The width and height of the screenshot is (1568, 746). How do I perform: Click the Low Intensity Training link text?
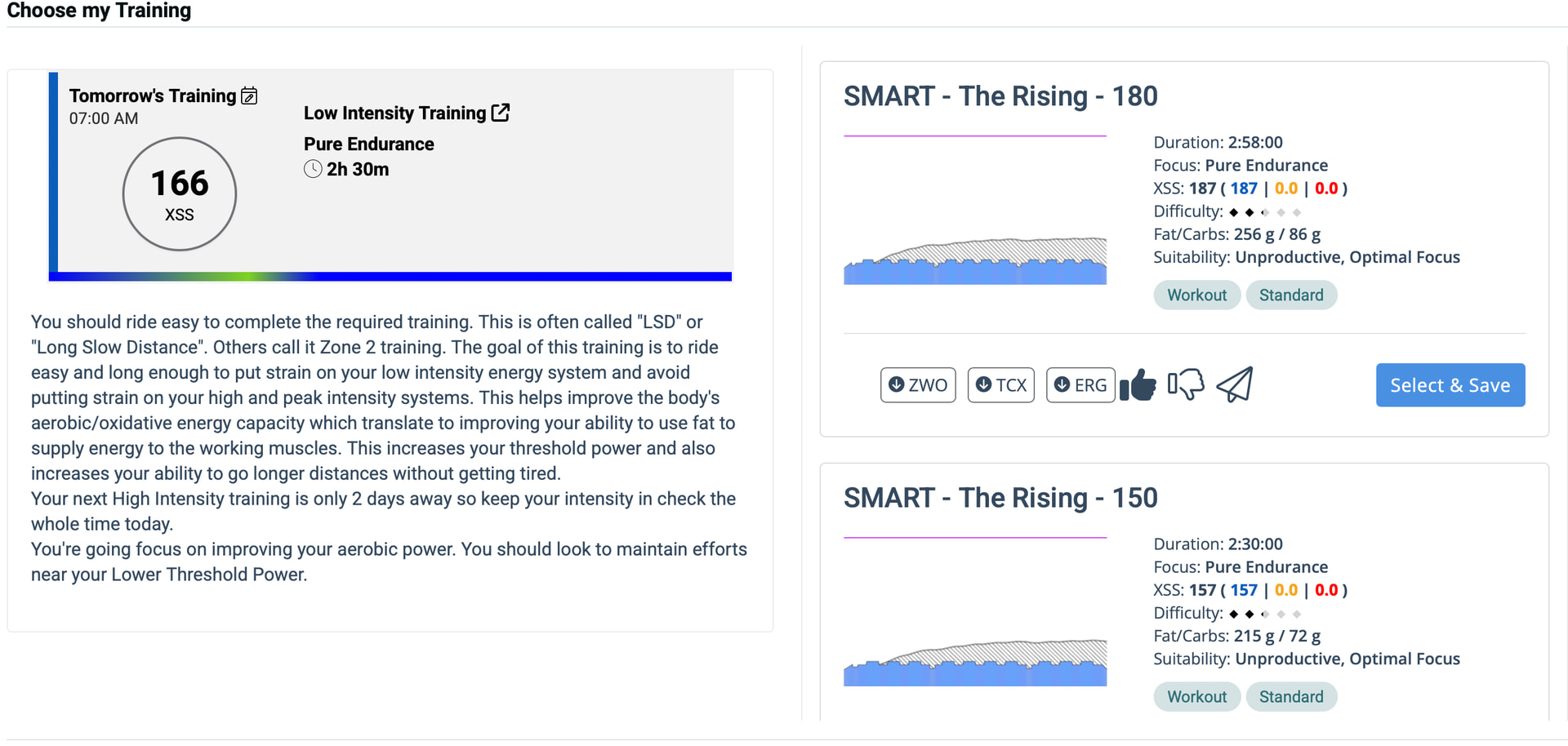(x=394, y=113)
